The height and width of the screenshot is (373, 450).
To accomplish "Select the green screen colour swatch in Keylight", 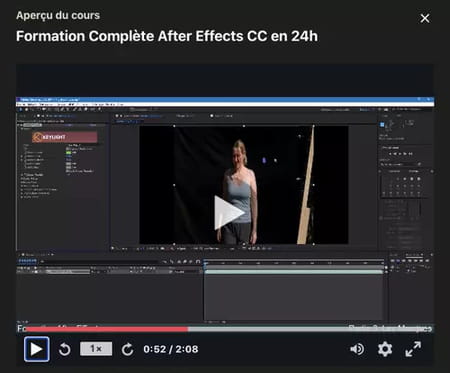I will coord(69,153).
